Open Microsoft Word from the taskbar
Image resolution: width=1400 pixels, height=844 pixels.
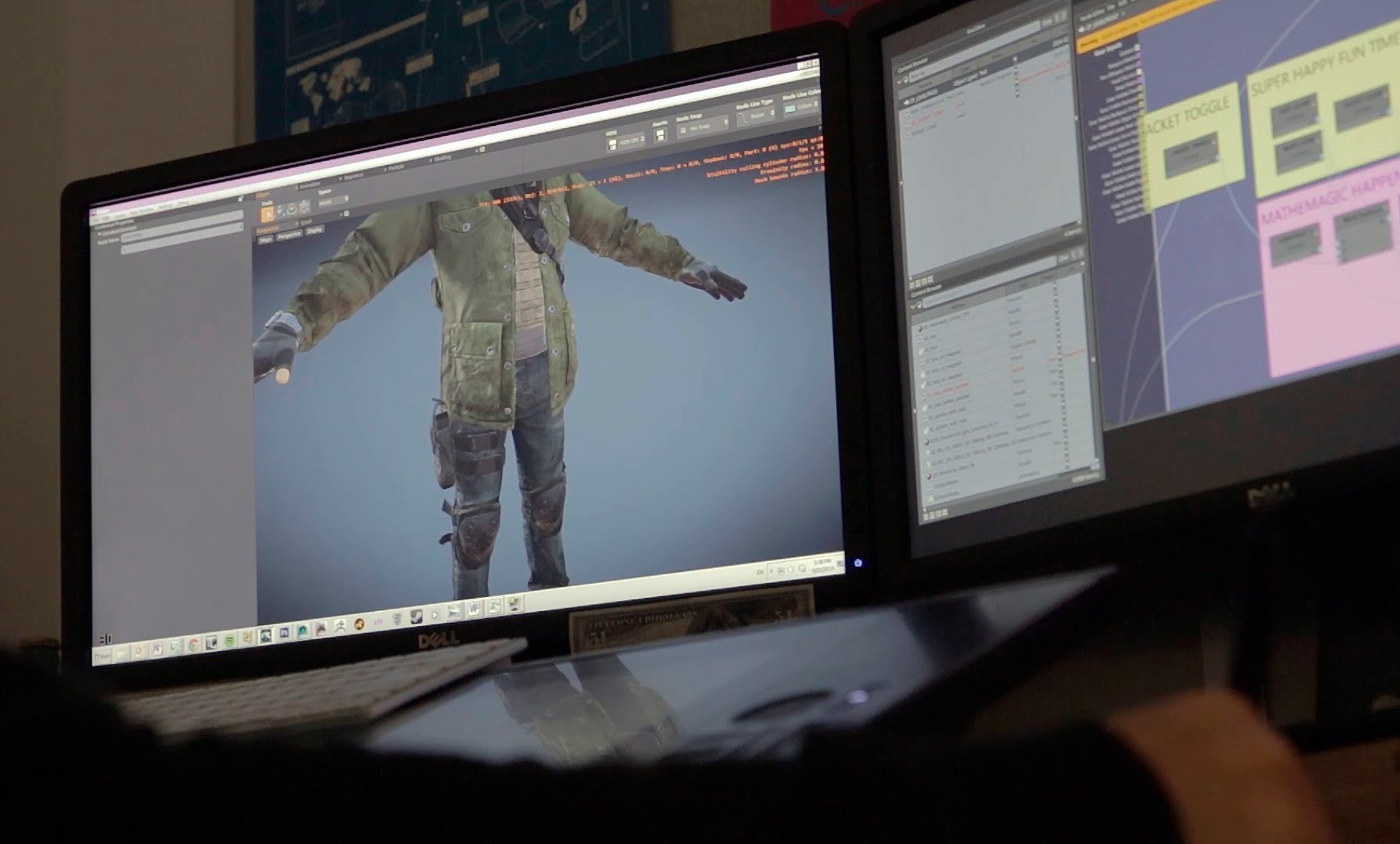[474, 610]
